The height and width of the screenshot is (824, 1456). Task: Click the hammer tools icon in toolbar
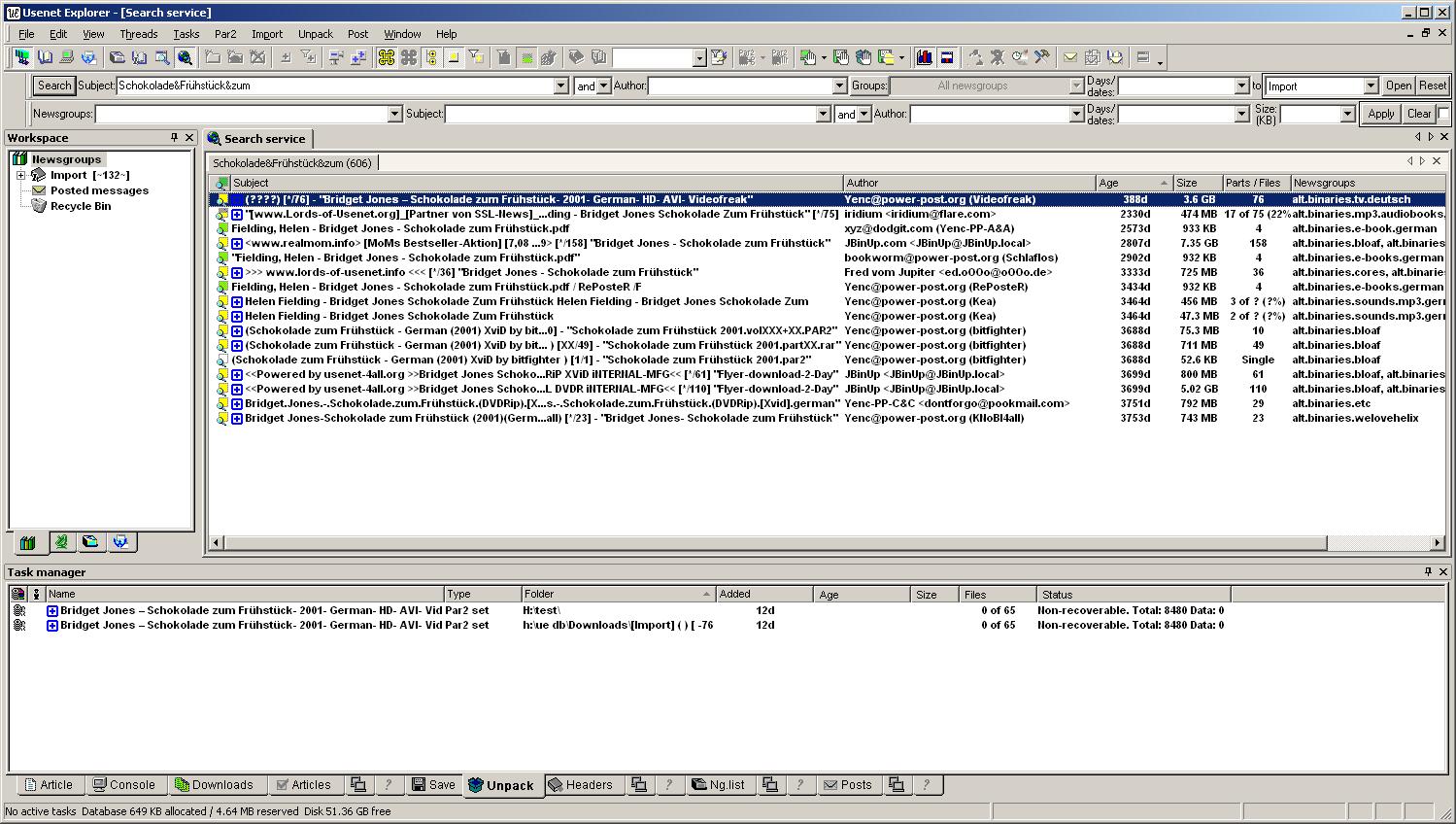(1042, 58)
